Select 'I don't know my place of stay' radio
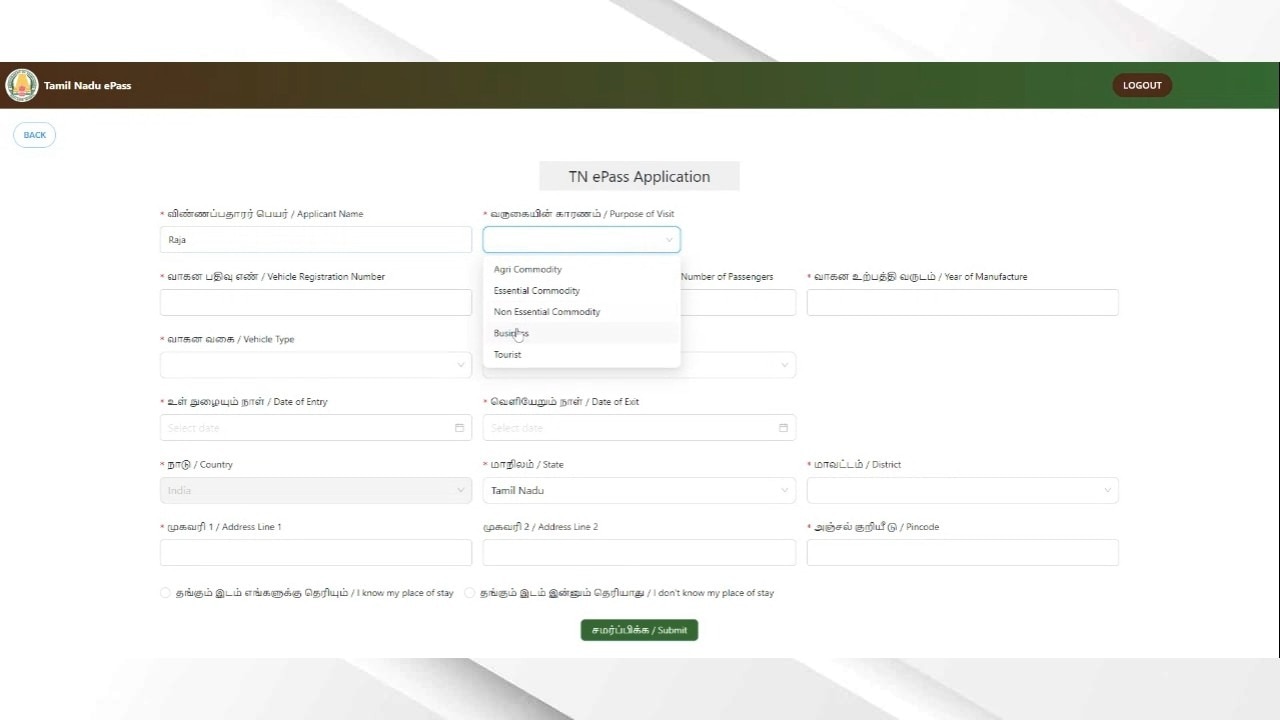This screenshot has height=720, width=1280. [x=469, y=593]
